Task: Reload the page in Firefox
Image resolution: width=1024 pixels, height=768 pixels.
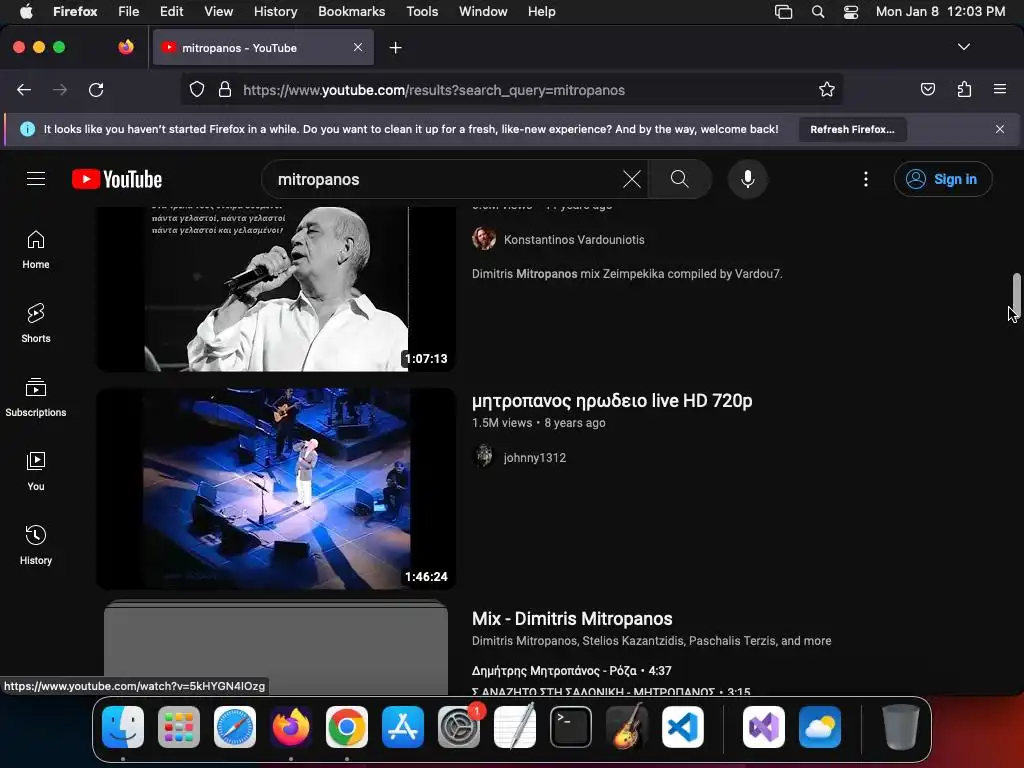Action: coord(96,90)
